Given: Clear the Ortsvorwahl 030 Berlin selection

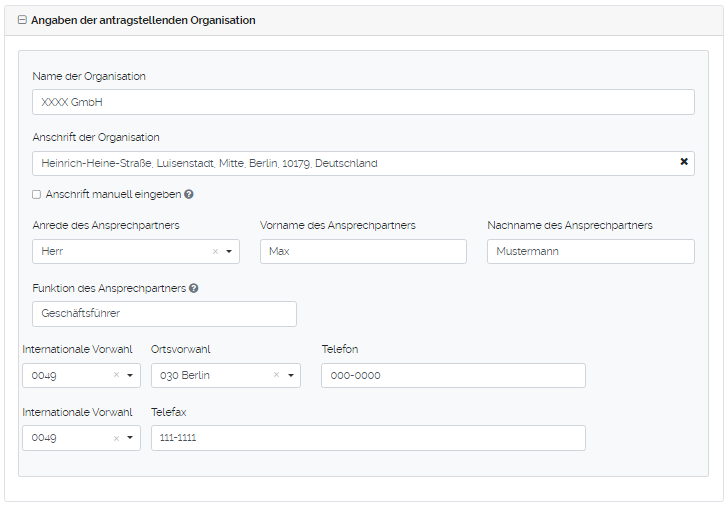Looking at the screenshot, I should click(x=276, y=376).
